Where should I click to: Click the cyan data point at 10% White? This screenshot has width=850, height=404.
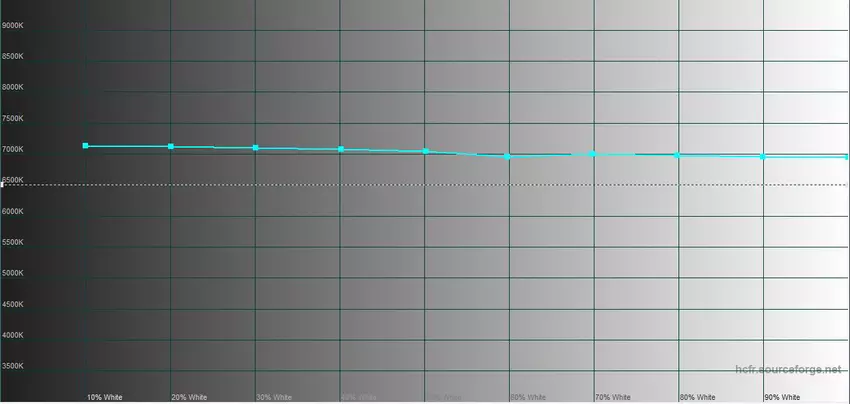point(86,146)
